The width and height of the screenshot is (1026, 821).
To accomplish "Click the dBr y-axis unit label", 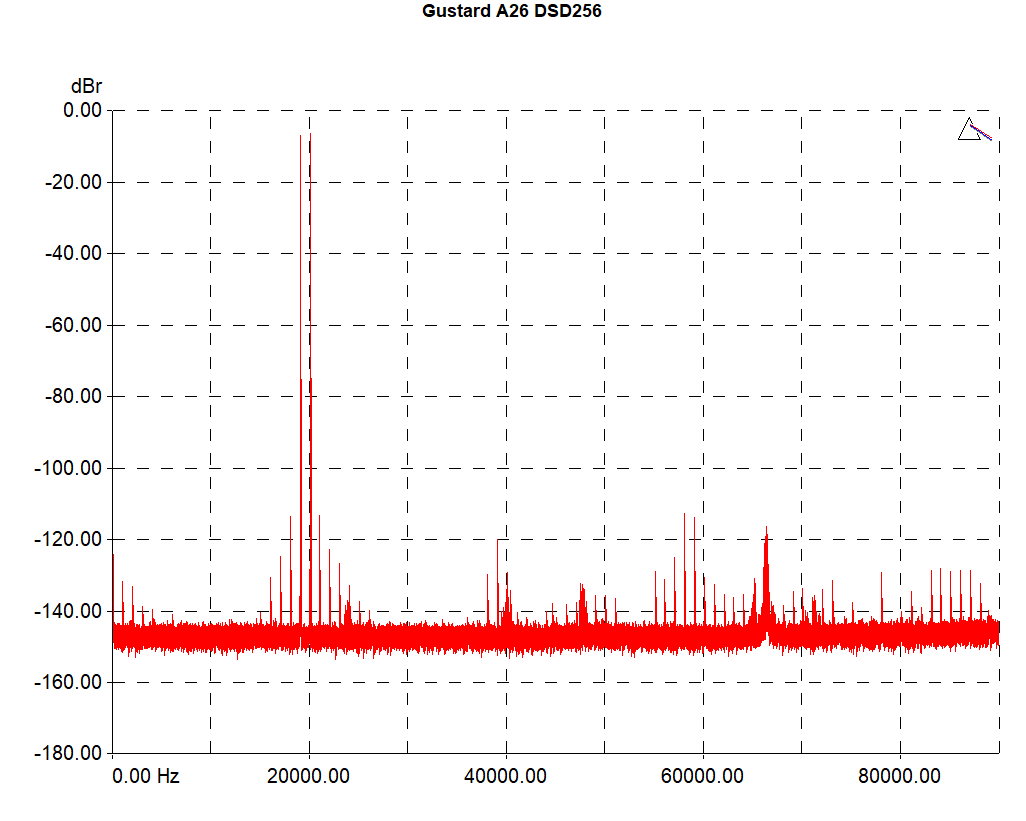I will coord(86,87).
